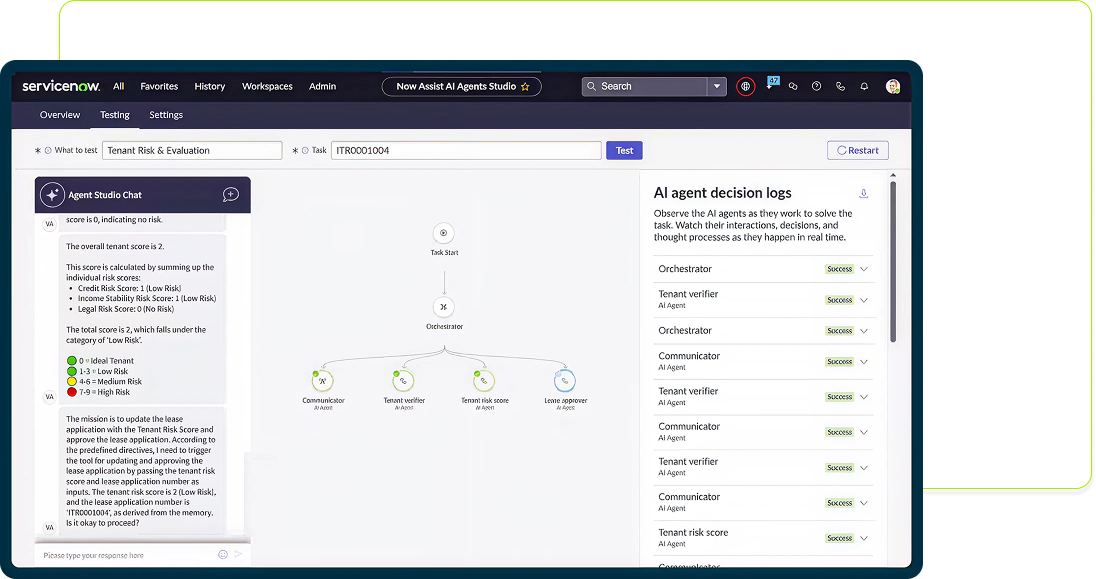Download the AI agent decision logs
Viewport: 1096px width, 579px height.
[x=864, y=193]
